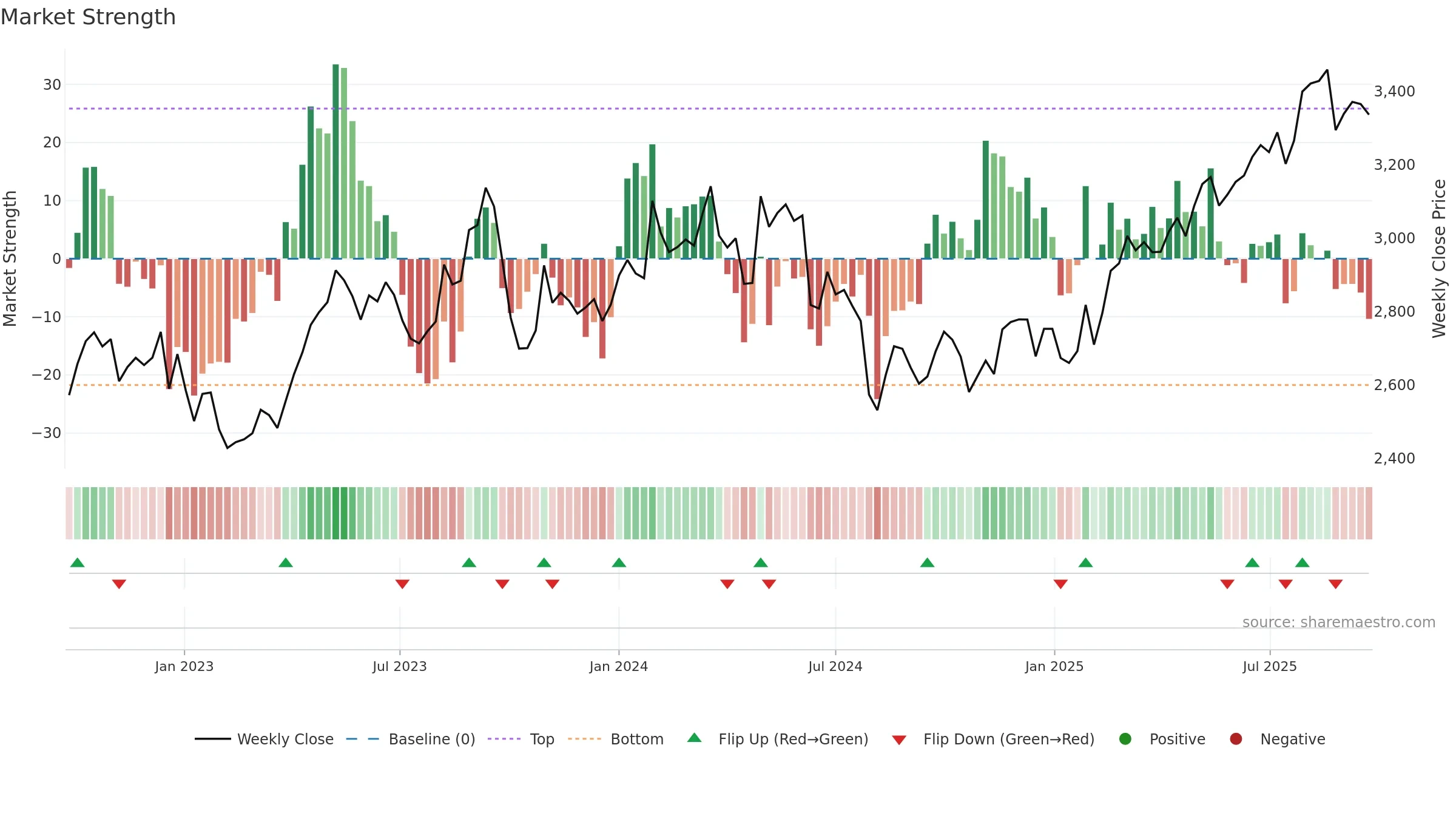Toggle the Flip Down (Green→Red) legend entry
This screenshot has width=1456, height=819.
click(993, 739)
